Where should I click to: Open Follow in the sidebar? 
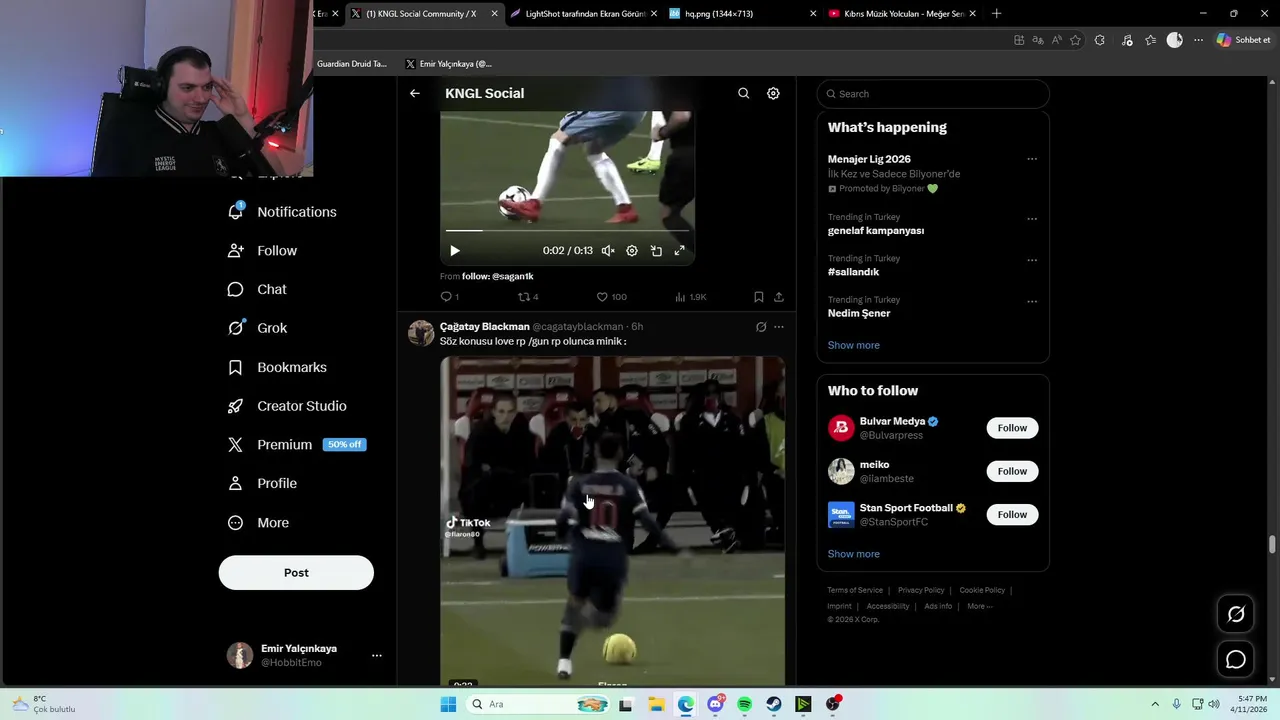tap(262, 251)
